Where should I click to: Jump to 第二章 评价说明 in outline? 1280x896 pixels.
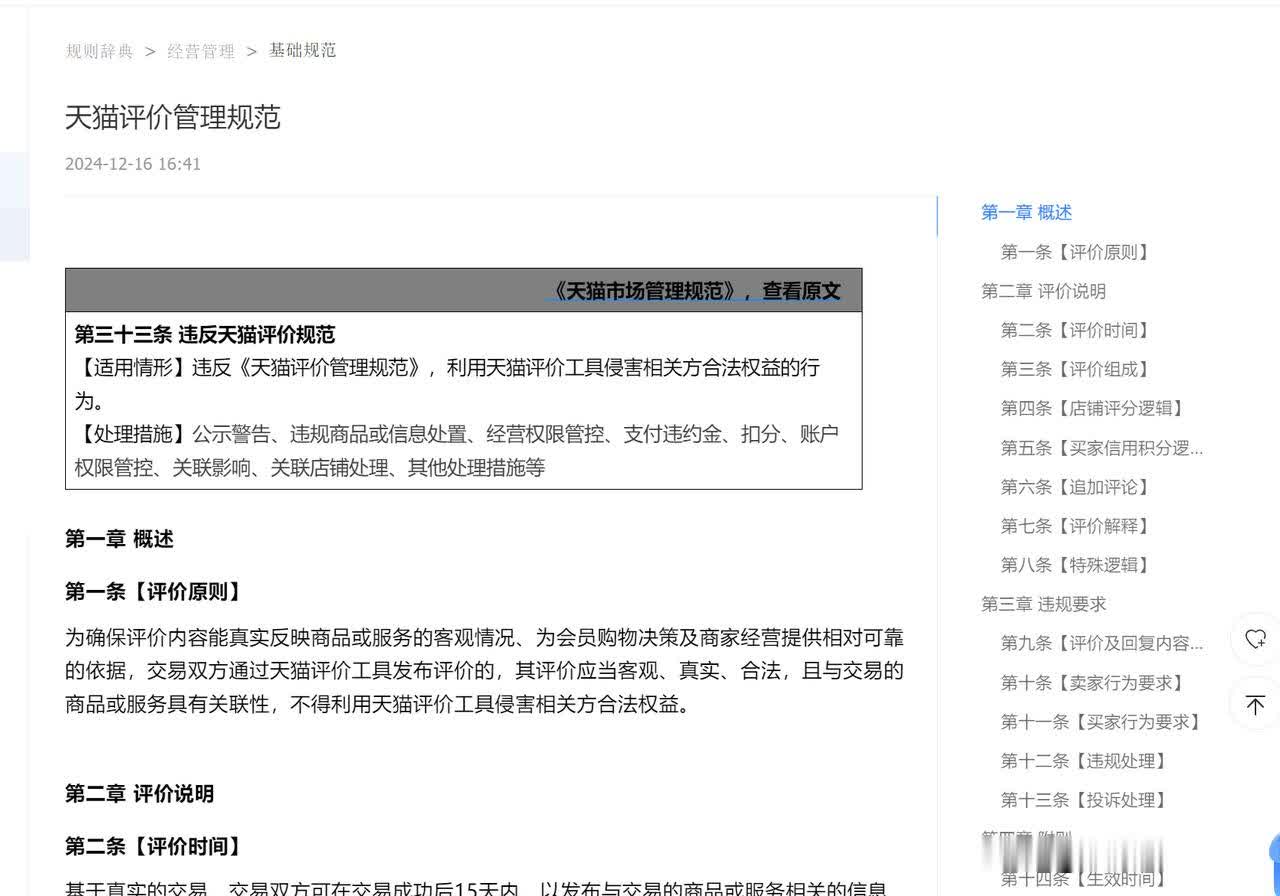click(1044, 291)
